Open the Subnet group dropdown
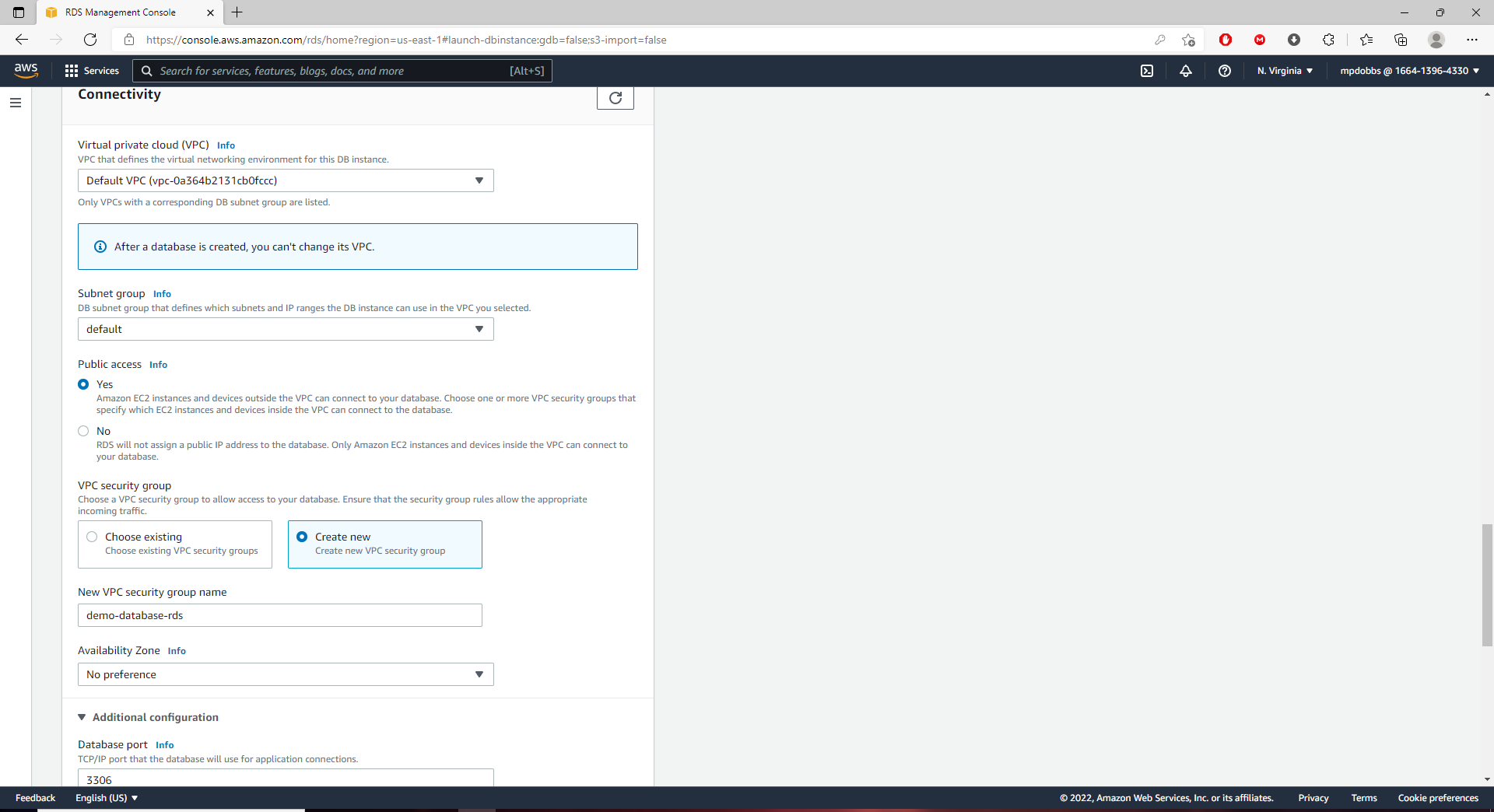The image size is (1494, 812). coord(286,329)
